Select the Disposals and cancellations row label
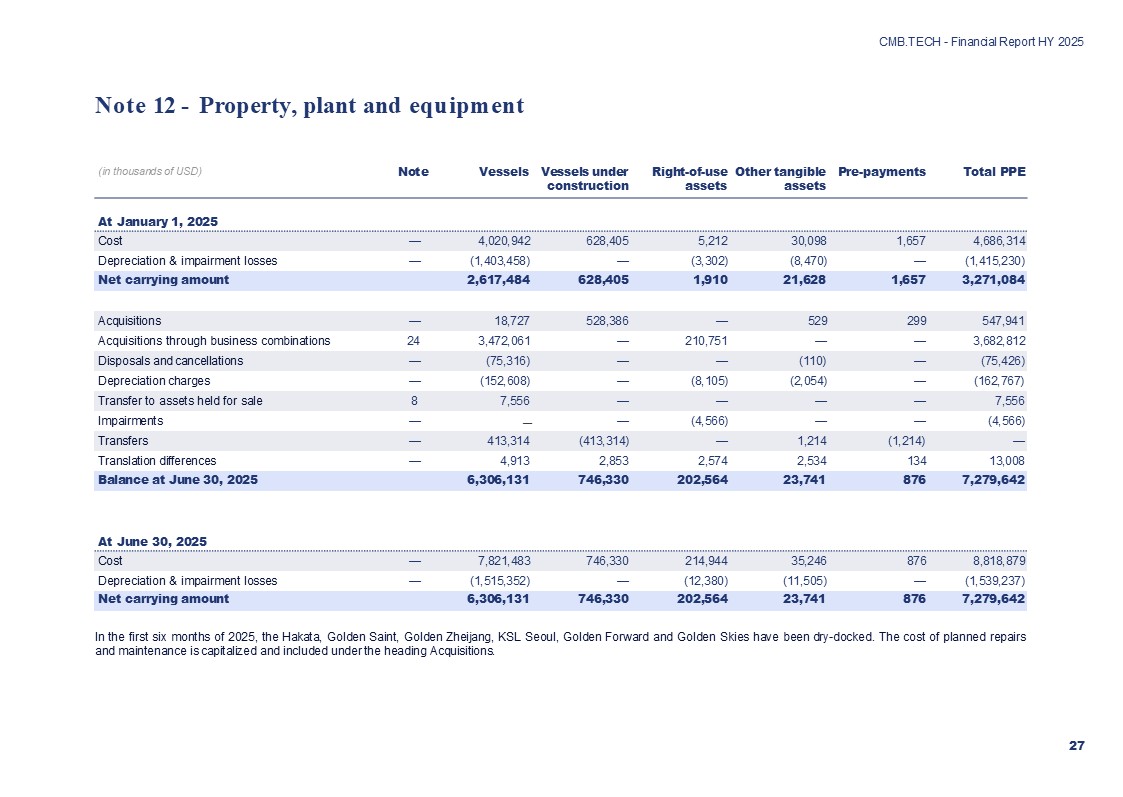The image size is (1123, 797). pos(170,361)
